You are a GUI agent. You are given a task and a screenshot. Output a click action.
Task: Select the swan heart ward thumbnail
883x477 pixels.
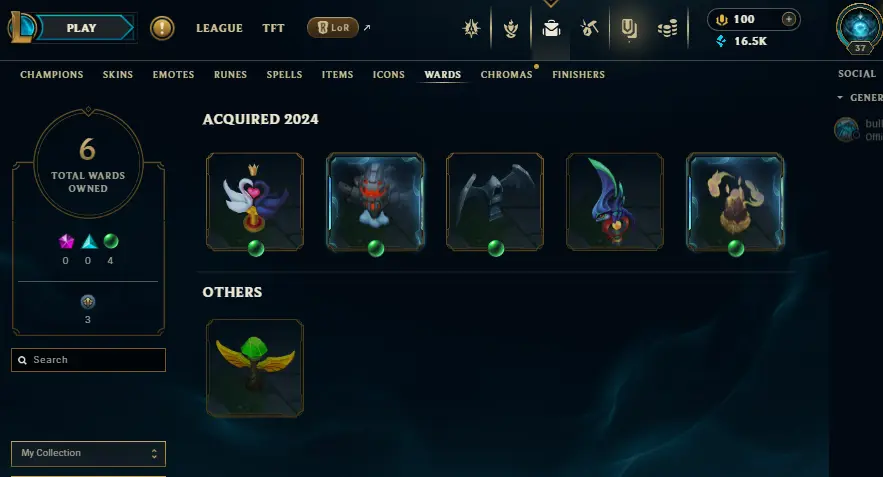(255, 202)
